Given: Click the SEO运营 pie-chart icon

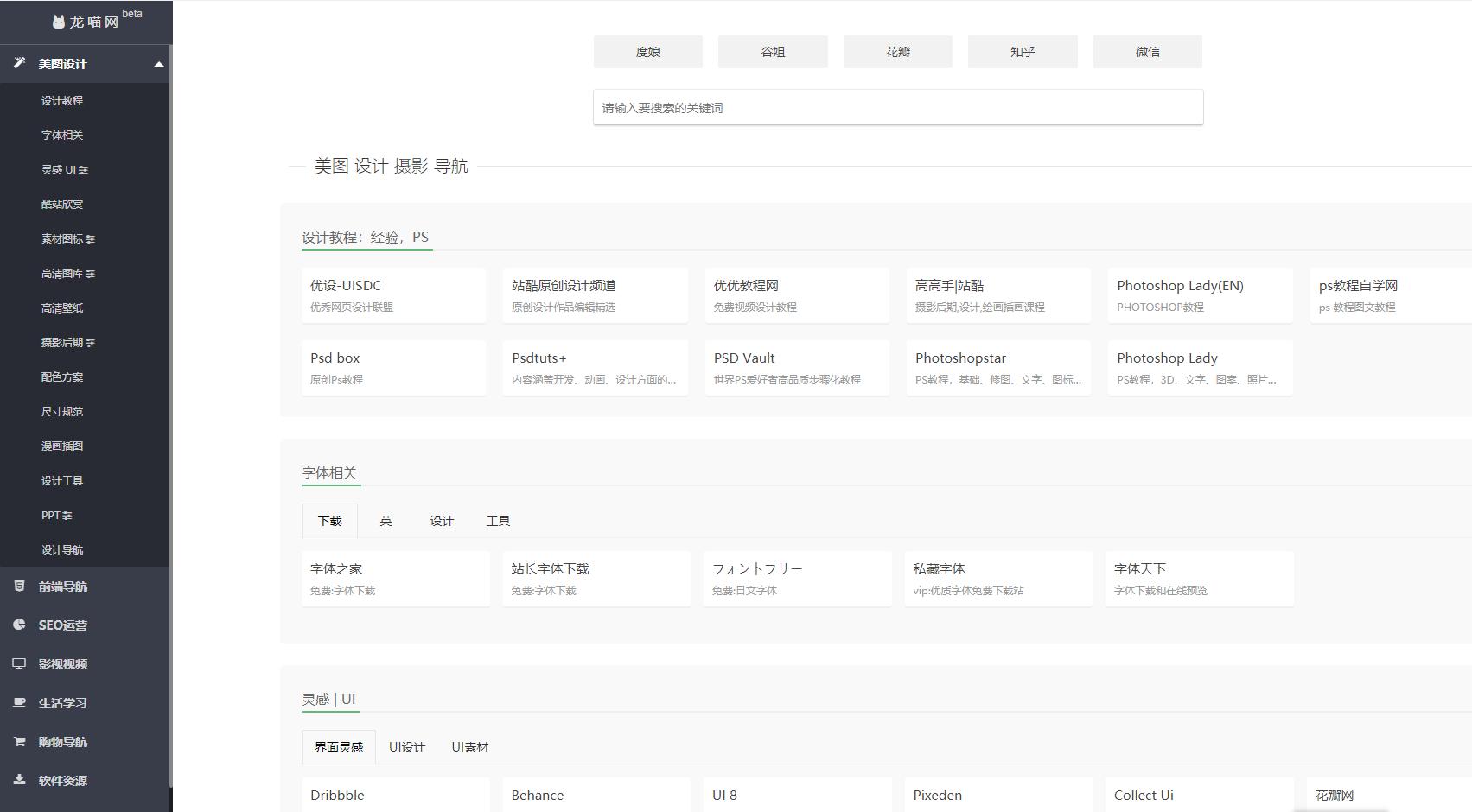Looking at the screenshot, I should [x=19, y=625].
